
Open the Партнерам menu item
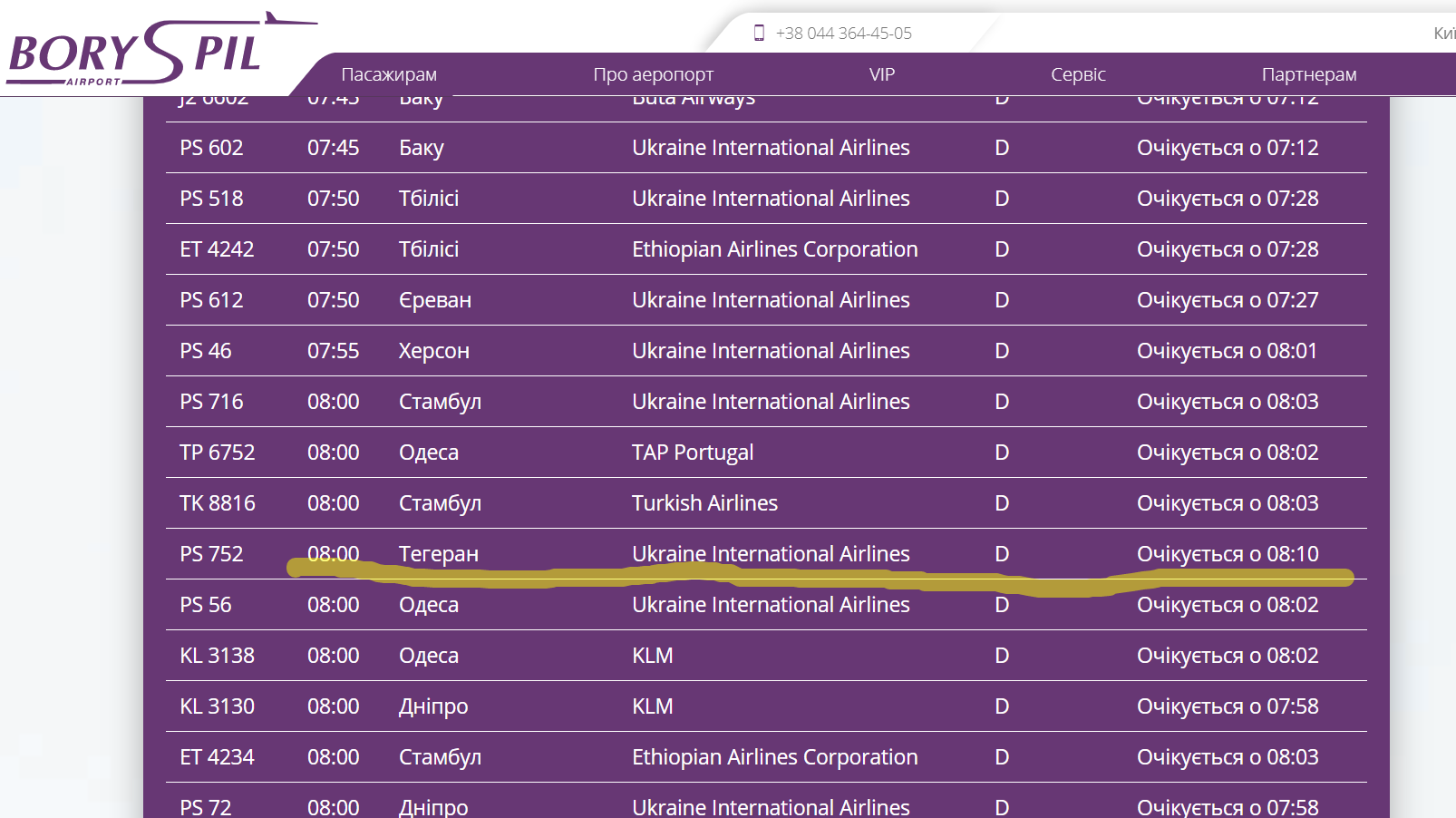[1308, 74]
